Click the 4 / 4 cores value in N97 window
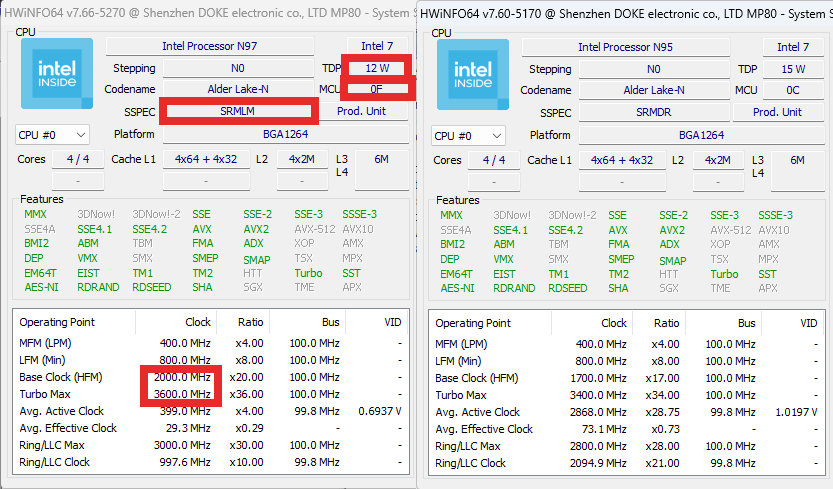Viewport: 833px width, 489px height. [78, 159]
